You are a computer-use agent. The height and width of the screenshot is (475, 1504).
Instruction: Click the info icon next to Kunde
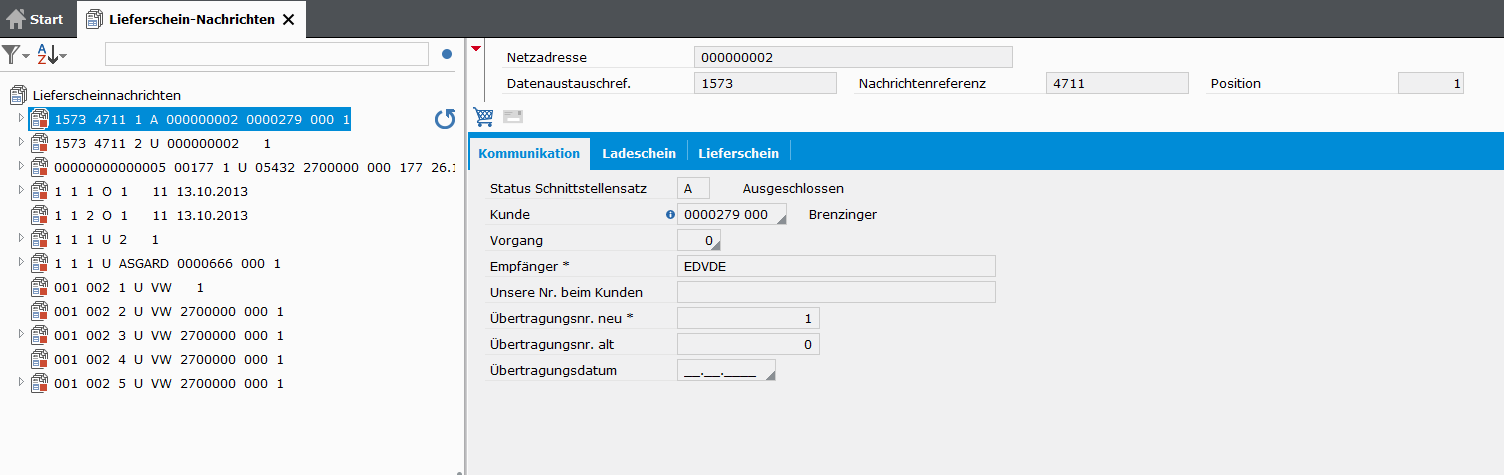tap(670, 215)
